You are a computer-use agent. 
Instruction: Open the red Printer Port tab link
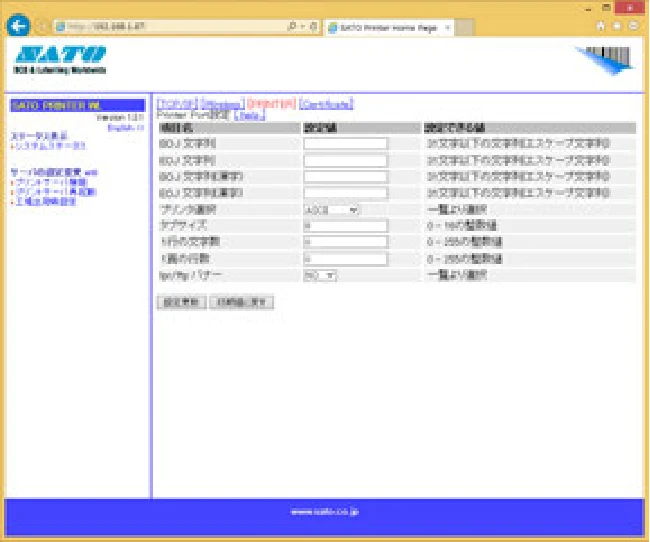pos(272,104)
